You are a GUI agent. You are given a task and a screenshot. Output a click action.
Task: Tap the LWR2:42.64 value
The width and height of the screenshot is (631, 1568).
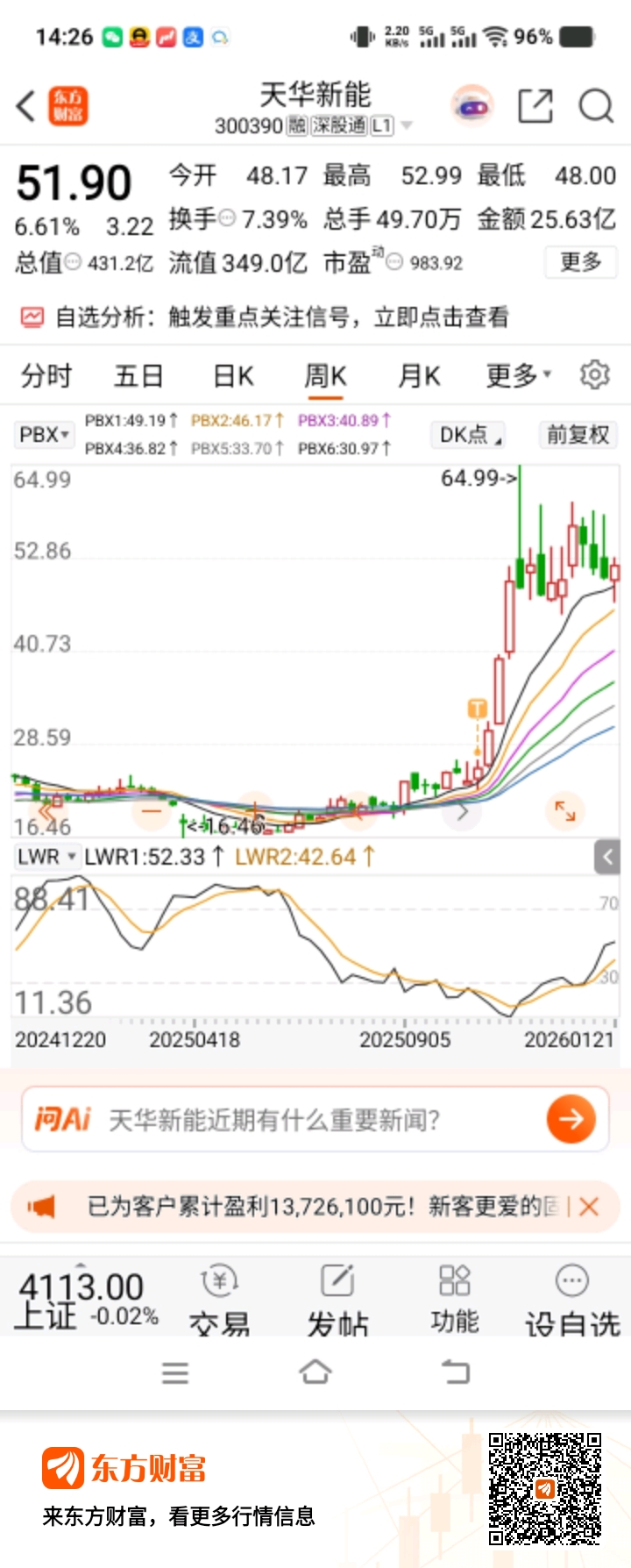(305, 857)
